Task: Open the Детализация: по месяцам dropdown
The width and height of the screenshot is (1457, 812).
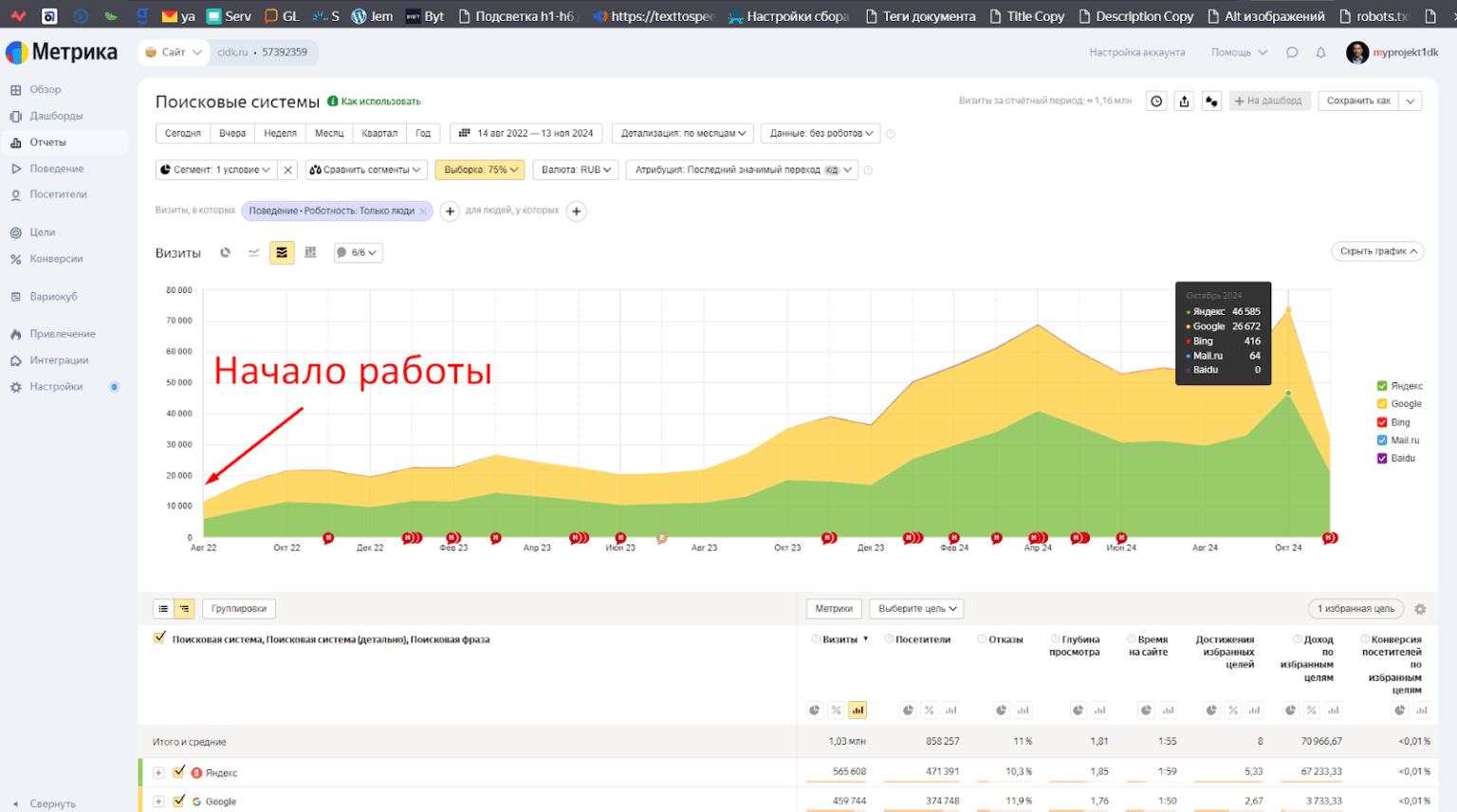Action: tap(683, 134)
